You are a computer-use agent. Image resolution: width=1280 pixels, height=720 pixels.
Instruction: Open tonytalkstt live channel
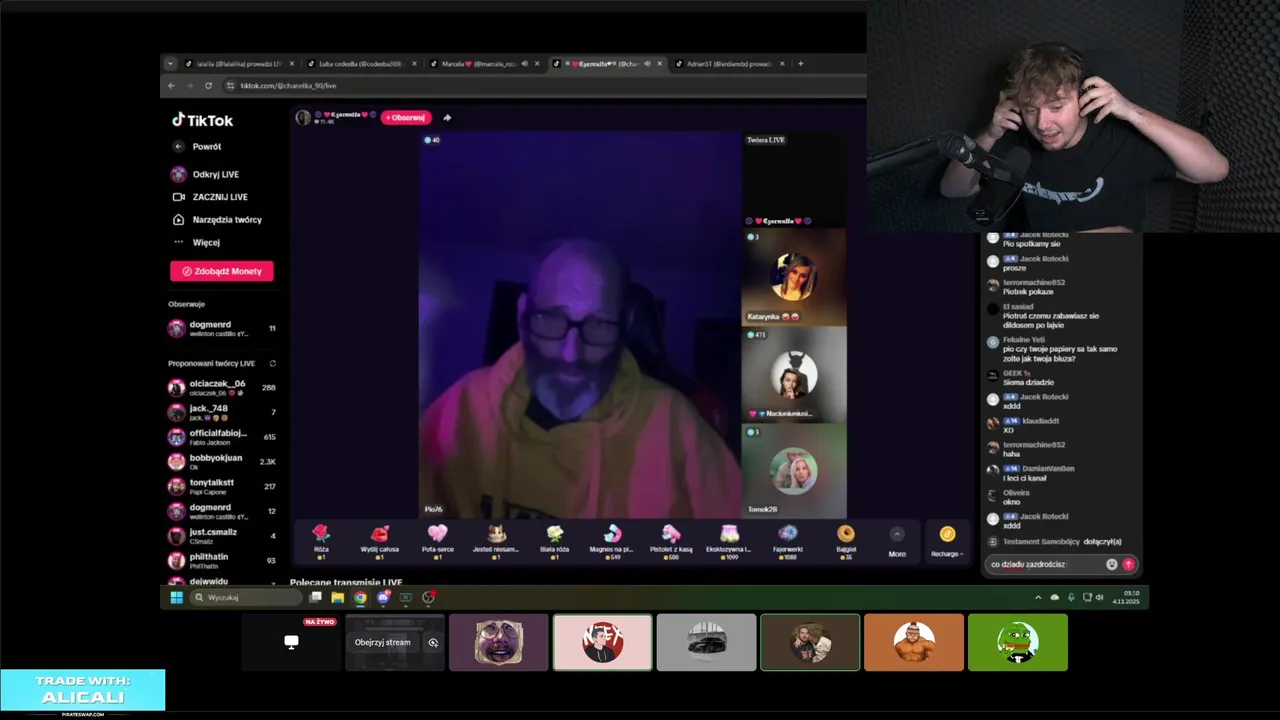pos(222,486)
